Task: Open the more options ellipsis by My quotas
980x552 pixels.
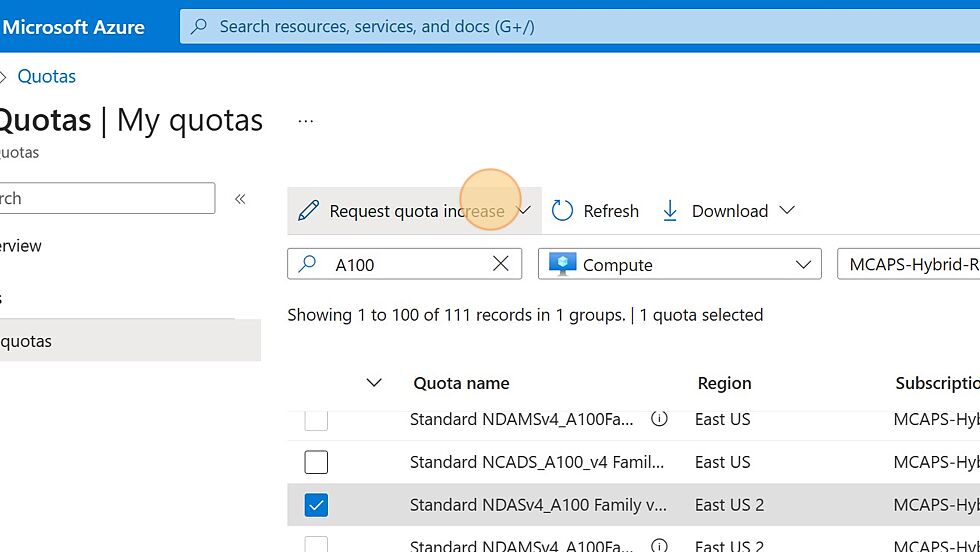Action: click(x=306, y=121)
